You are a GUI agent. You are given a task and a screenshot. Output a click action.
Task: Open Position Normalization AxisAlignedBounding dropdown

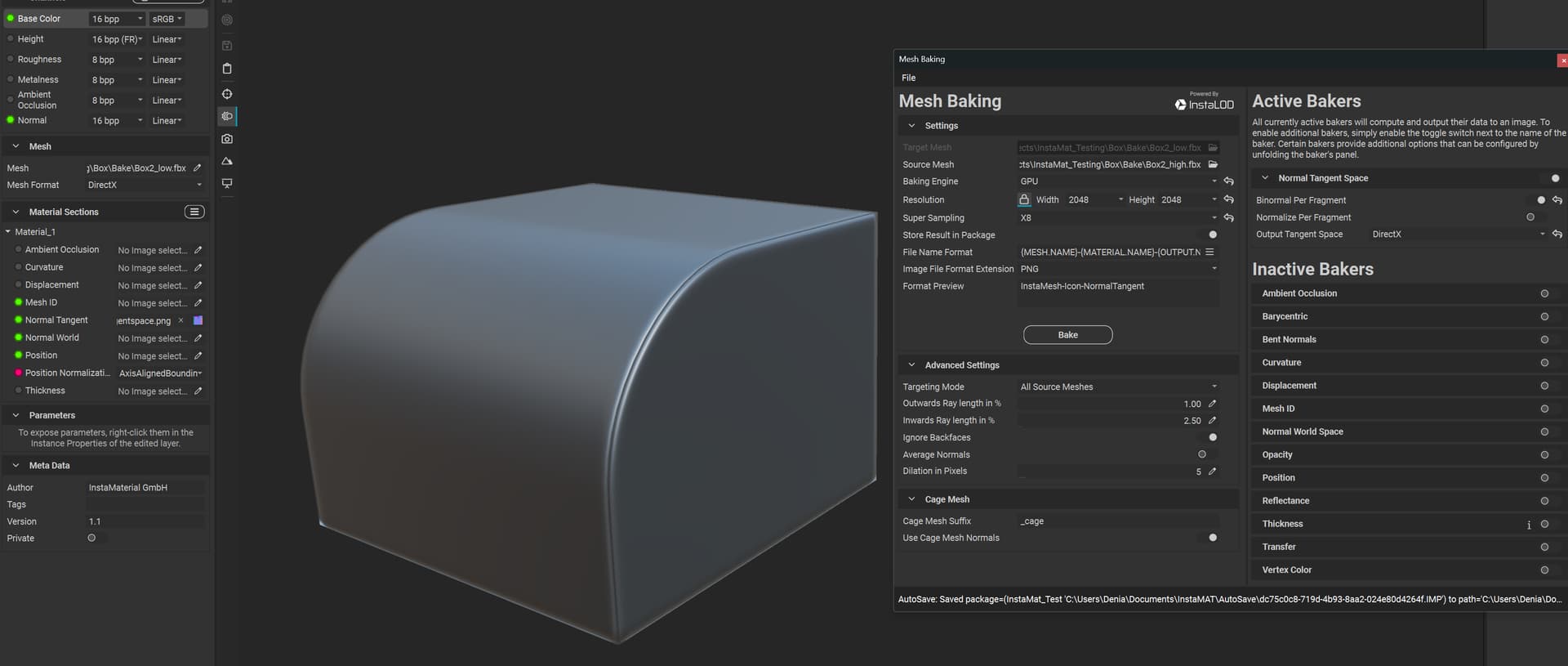tap(160, 373)
